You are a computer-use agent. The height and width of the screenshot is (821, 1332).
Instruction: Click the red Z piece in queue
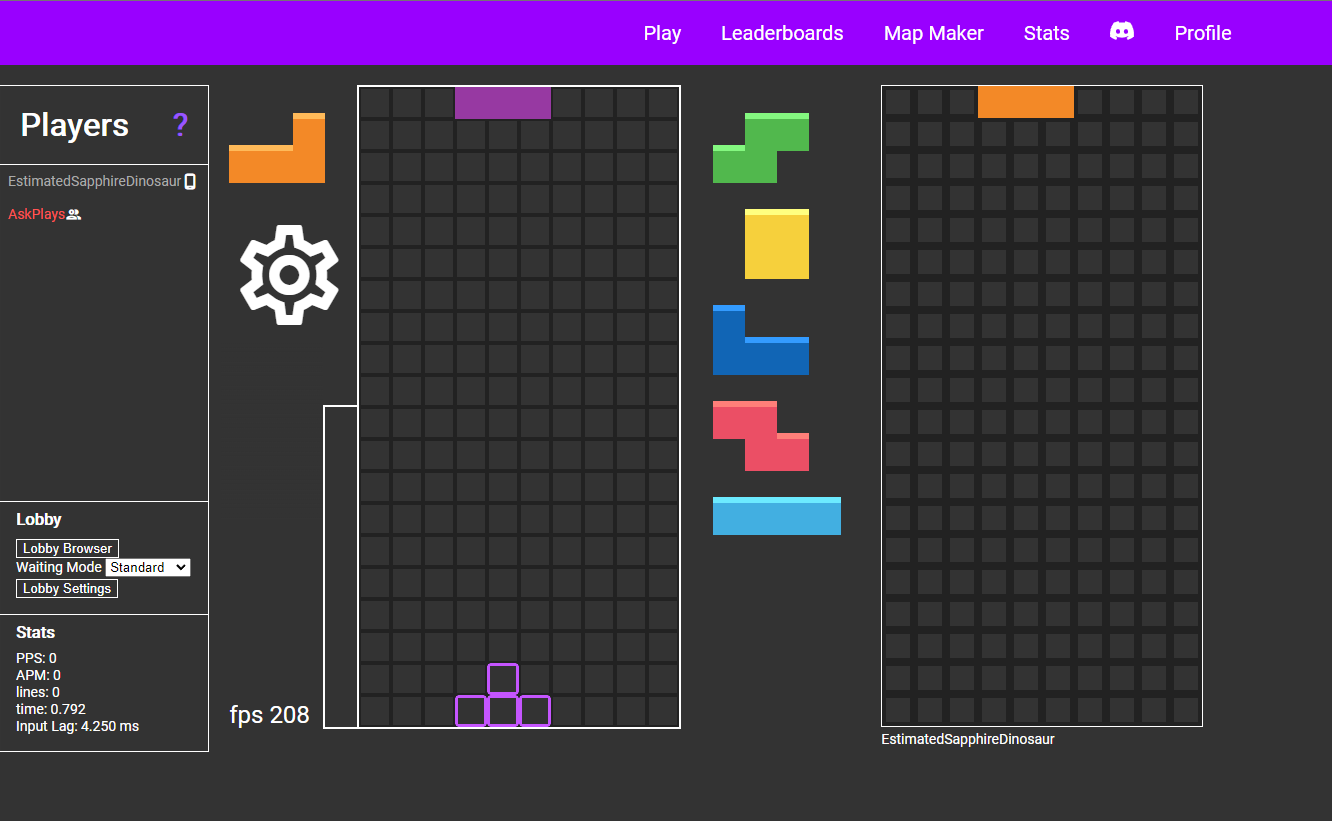[x=761, y=436]
